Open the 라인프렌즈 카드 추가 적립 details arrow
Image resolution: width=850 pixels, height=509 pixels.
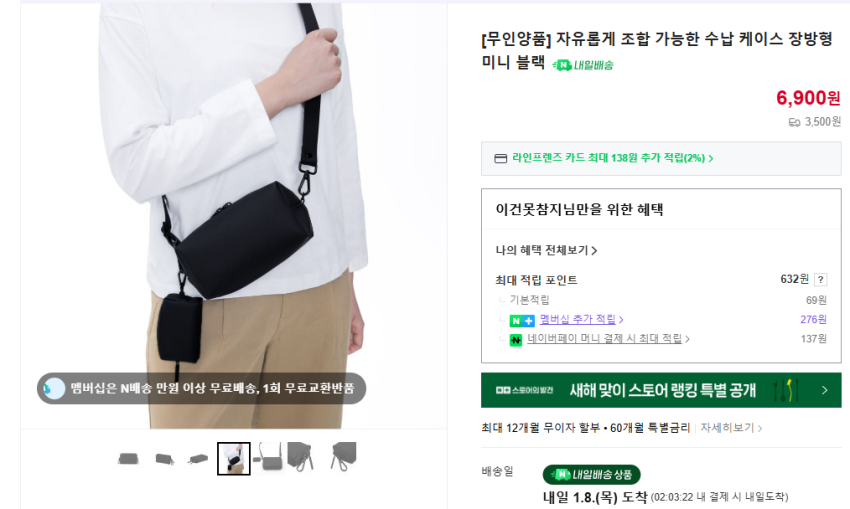click(x=711, y=158)
